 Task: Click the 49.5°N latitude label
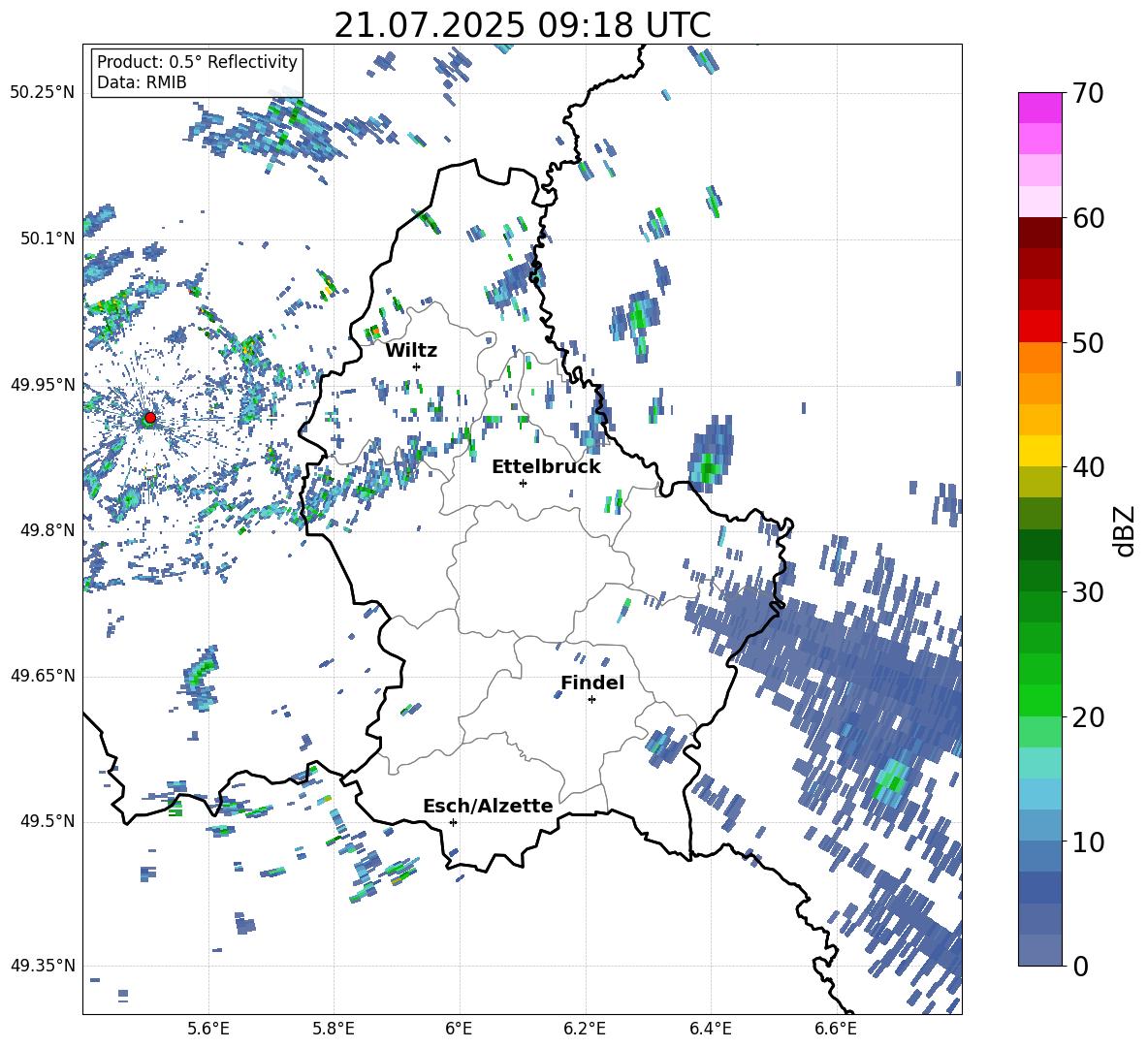[x=48, y=821]
